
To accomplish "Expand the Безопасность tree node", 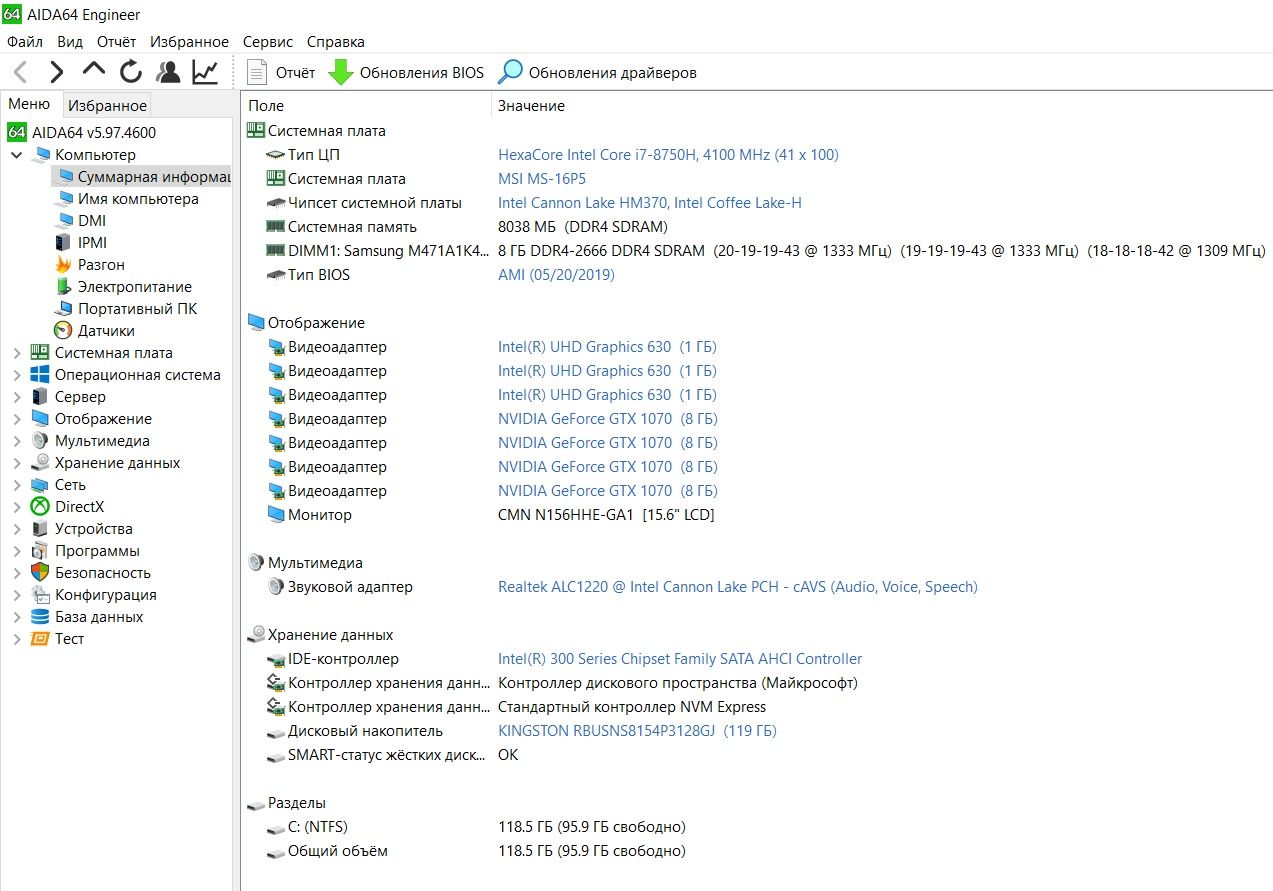I will [x=17, y=573].
